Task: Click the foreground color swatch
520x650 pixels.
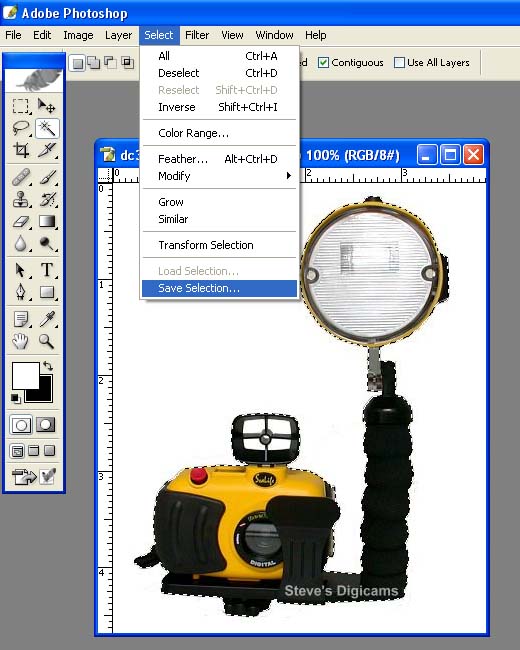Action: 26,376
